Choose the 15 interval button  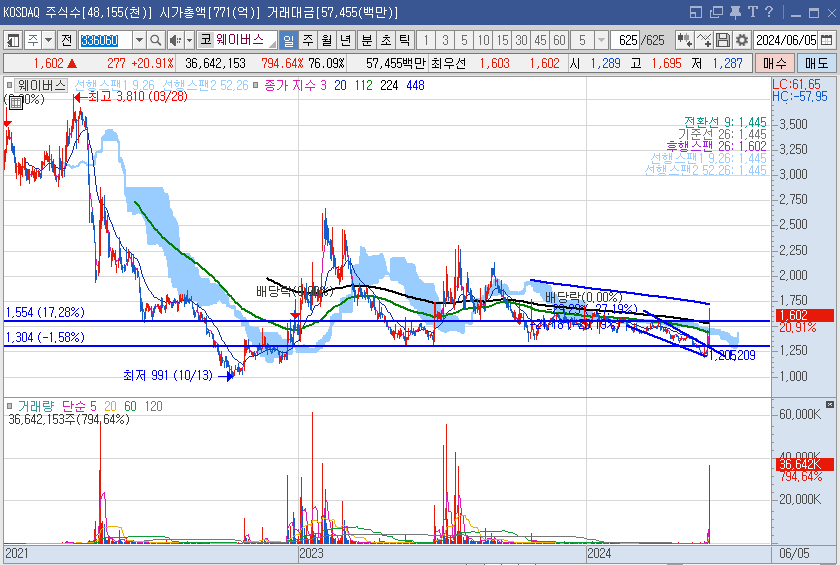[502, 40]
